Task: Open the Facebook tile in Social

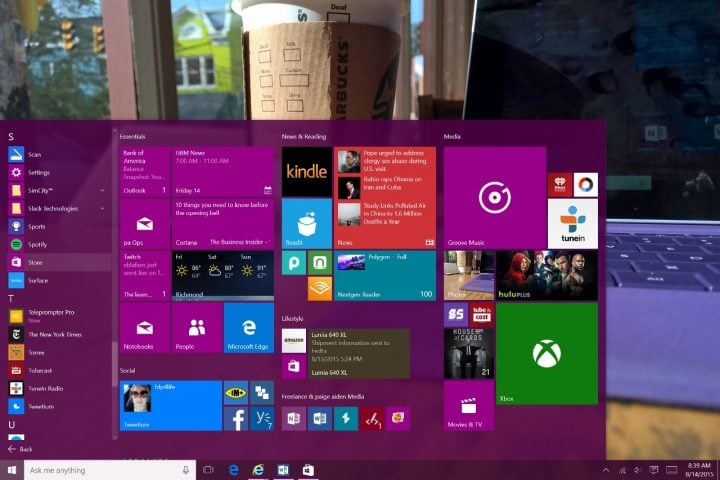Action: [236, 418]
